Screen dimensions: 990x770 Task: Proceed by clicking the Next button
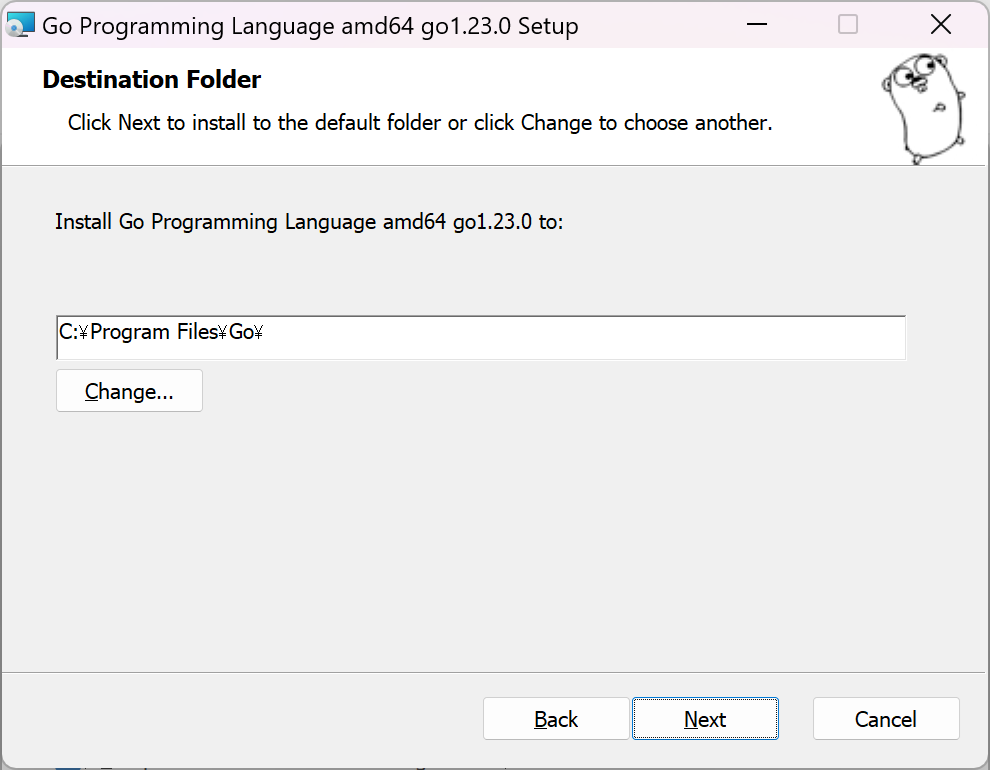[705, 718]
